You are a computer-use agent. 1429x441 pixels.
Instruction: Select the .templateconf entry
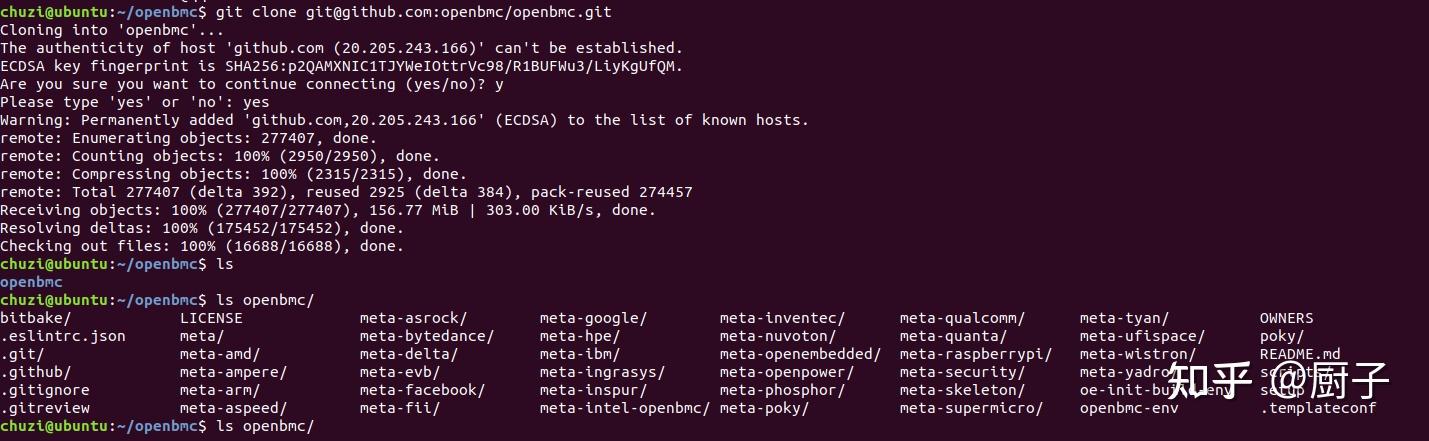(1318, 408)
